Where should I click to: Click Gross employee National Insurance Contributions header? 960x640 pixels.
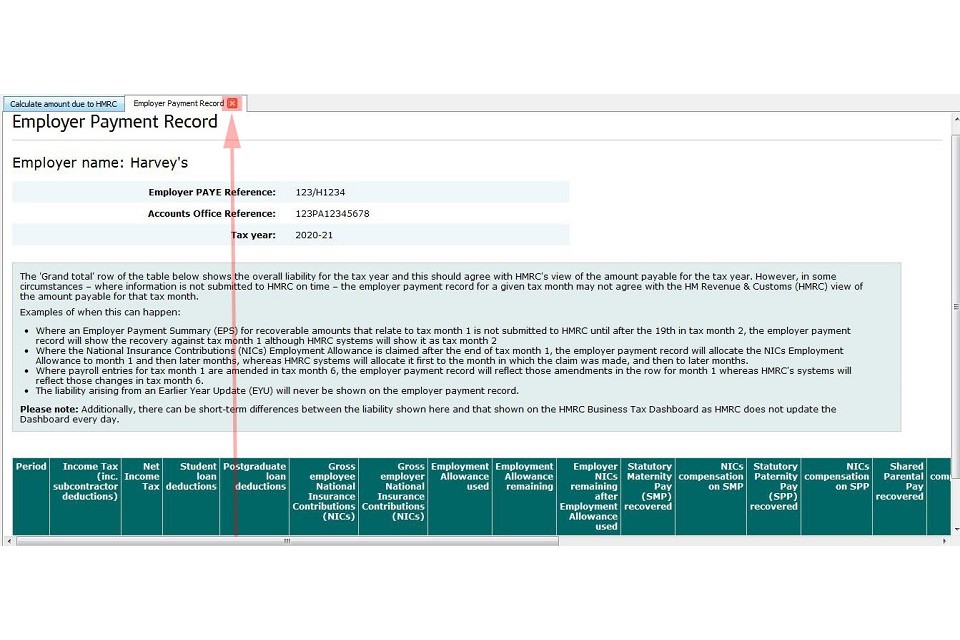point(323,497)
